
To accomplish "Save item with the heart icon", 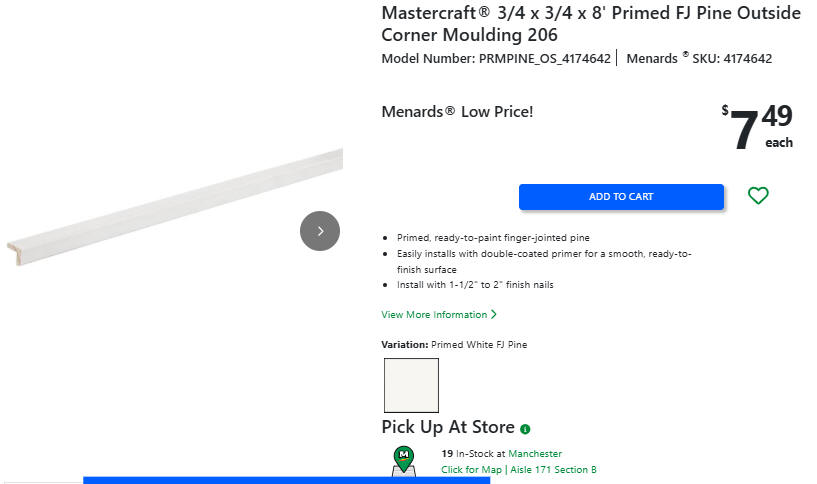I will pyautogui.click(x=758, y=196).
